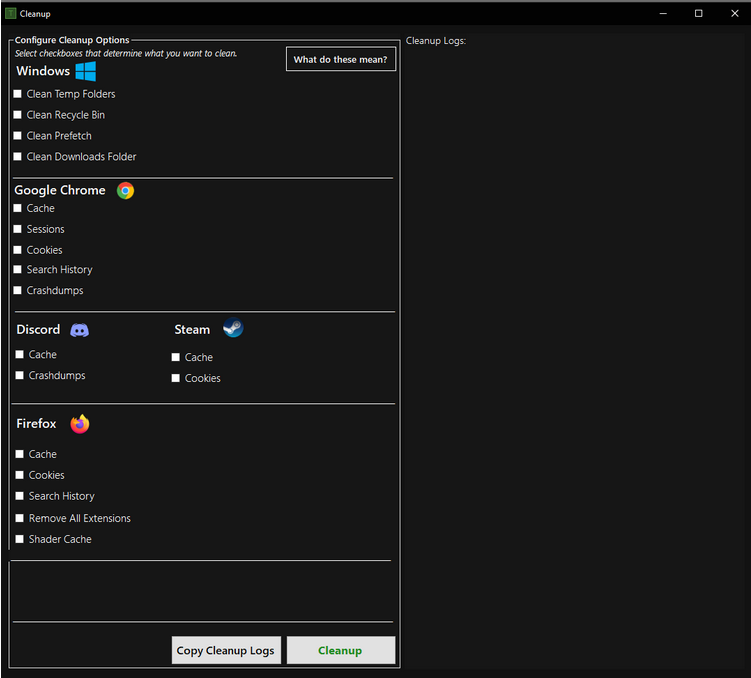Screen dimensions: 751x678
Task: Click the Configure Cleanup Options group title
Action: pyautogui.click(x=72, y=40)
